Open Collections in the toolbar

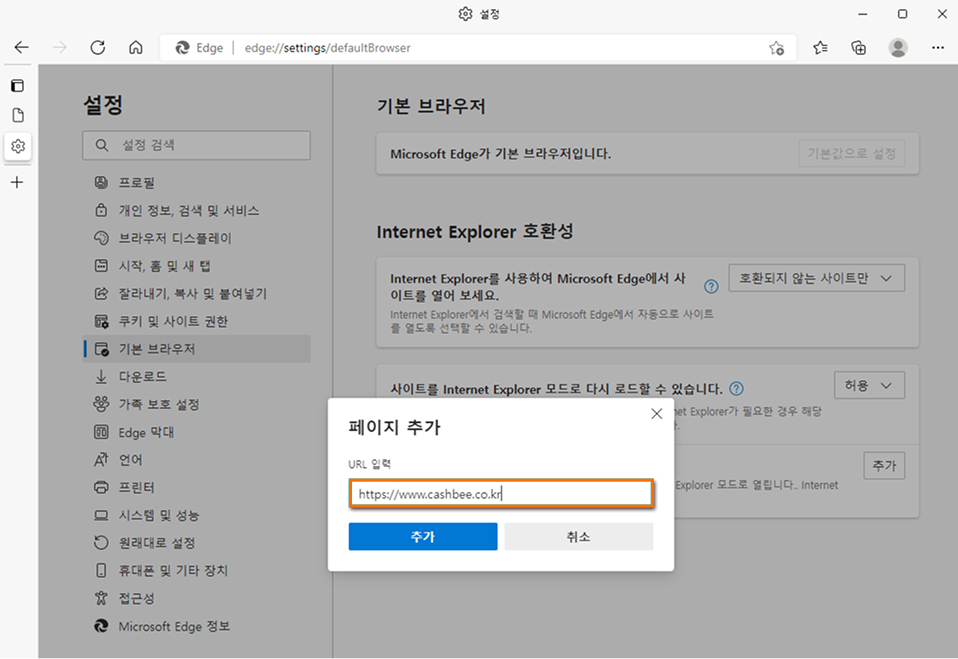pyautogui.click(x=858, y=47)
